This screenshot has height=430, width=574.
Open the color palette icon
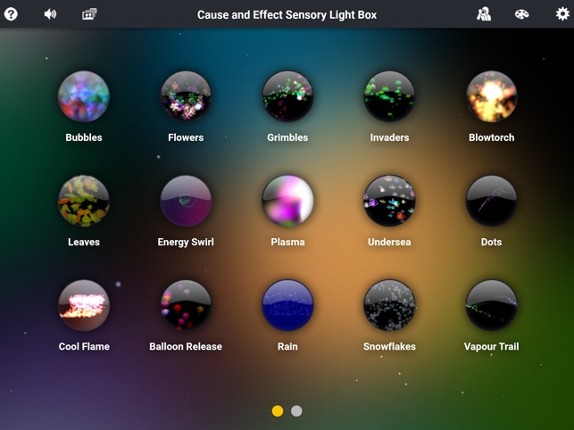[x=522, y=14]
